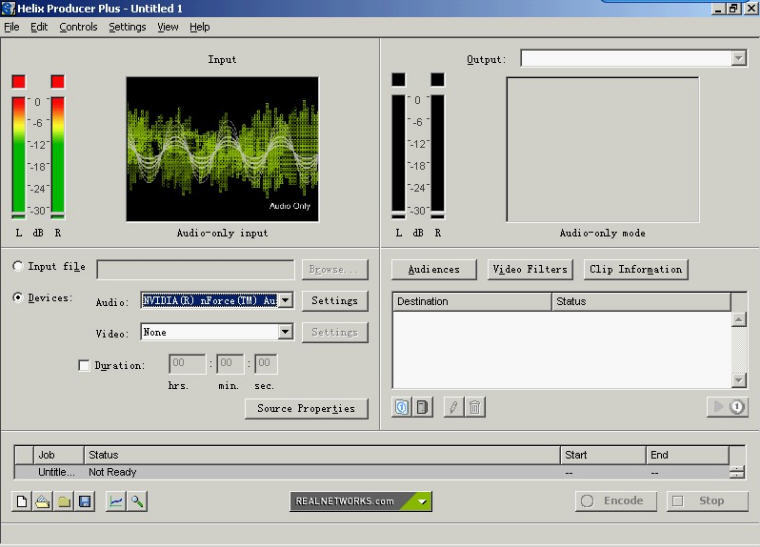The height and width of the screenshot is (547, 760).
Task: Click the RealNetworks.com banner text
Action: coord(345,501)
